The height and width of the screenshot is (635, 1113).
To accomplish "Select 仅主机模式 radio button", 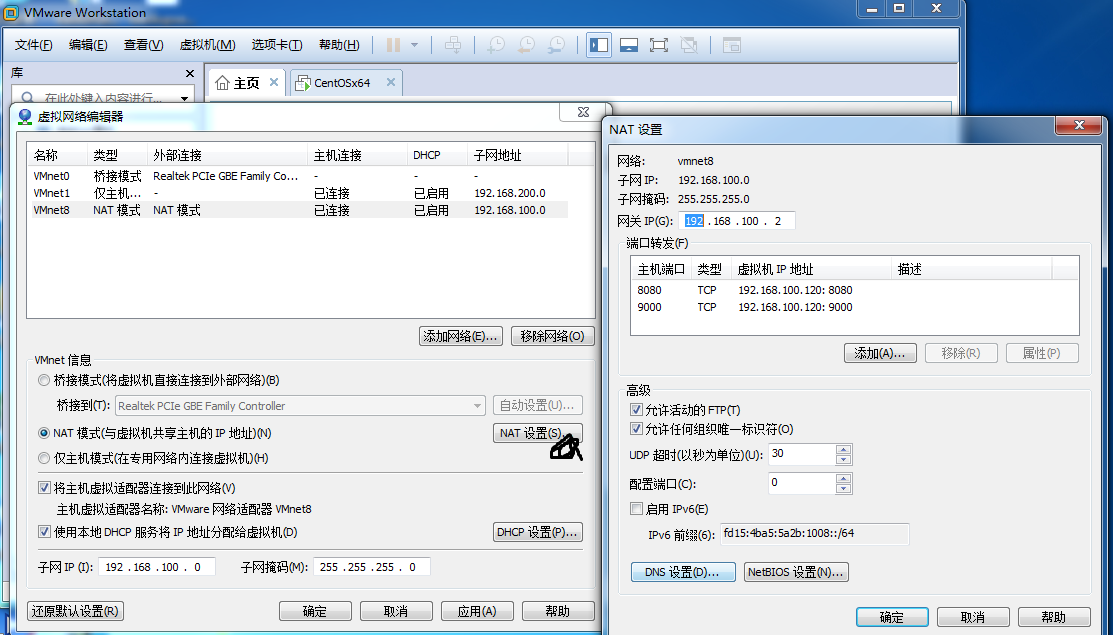I will 44,458.
